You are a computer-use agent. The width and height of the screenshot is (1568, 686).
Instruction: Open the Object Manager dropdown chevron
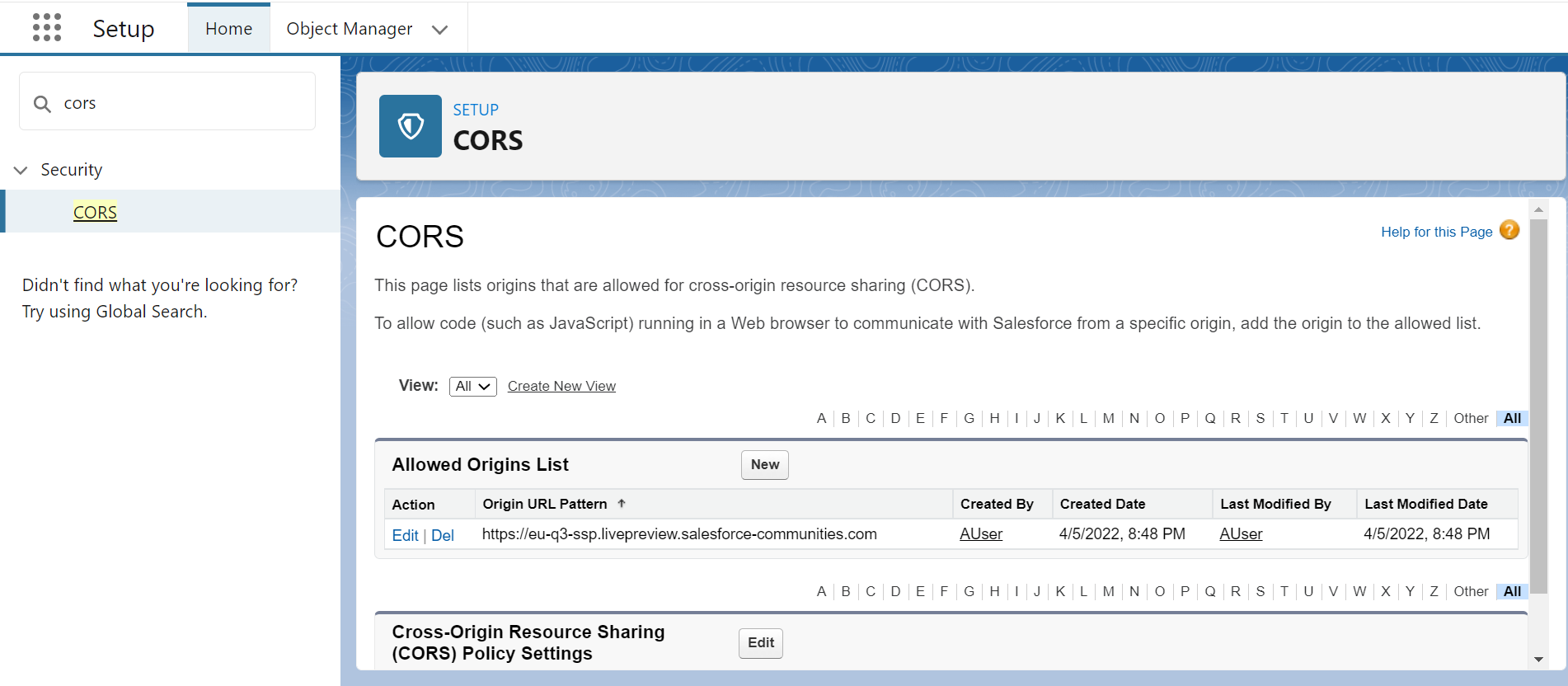pos(440,30)
